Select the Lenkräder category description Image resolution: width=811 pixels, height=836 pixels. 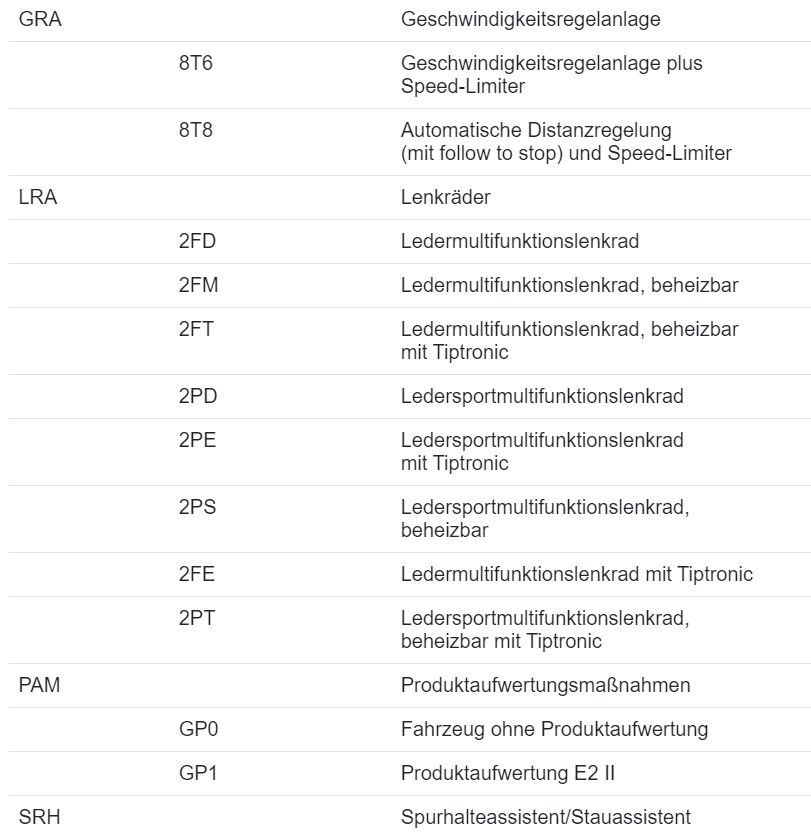[445, 198]
